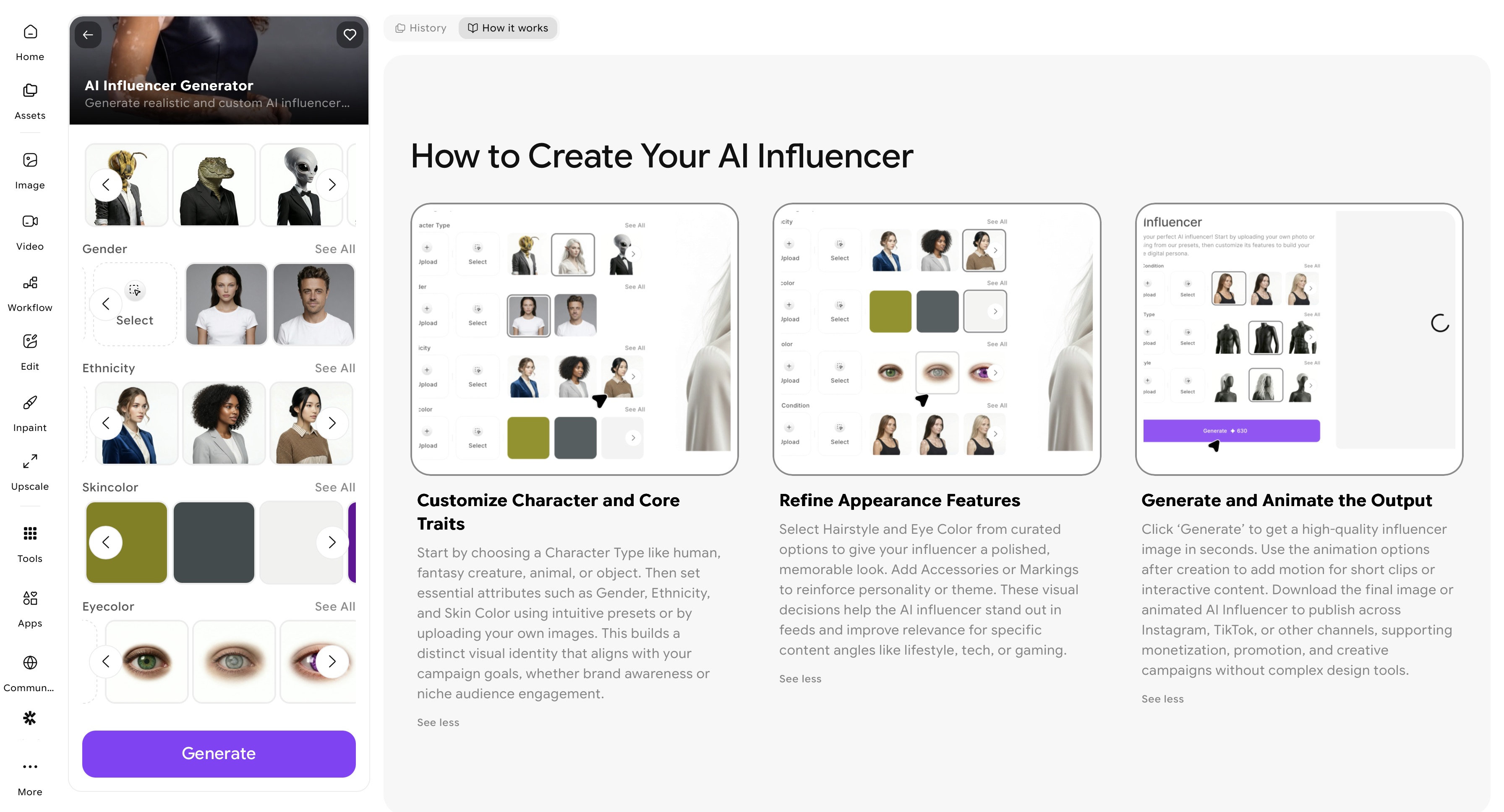Go to previous skincolor options with left chevron
This screenshot has height=812, width=1504.
pyautogui.click(x=106, y=542)
